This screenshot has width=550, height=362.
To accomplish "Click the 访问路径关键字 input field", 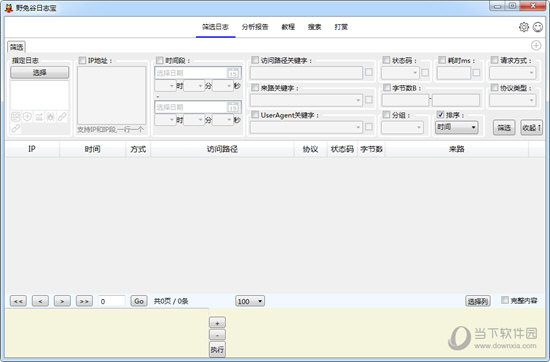I will 306,73.
